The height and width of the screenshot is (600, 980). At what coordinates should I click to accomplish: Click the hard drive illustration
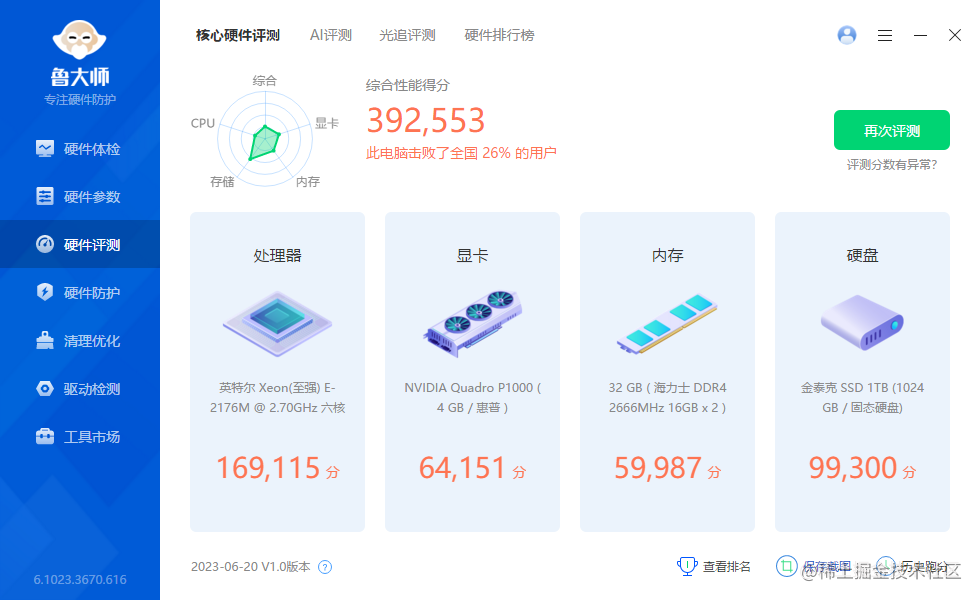[862, 322]
